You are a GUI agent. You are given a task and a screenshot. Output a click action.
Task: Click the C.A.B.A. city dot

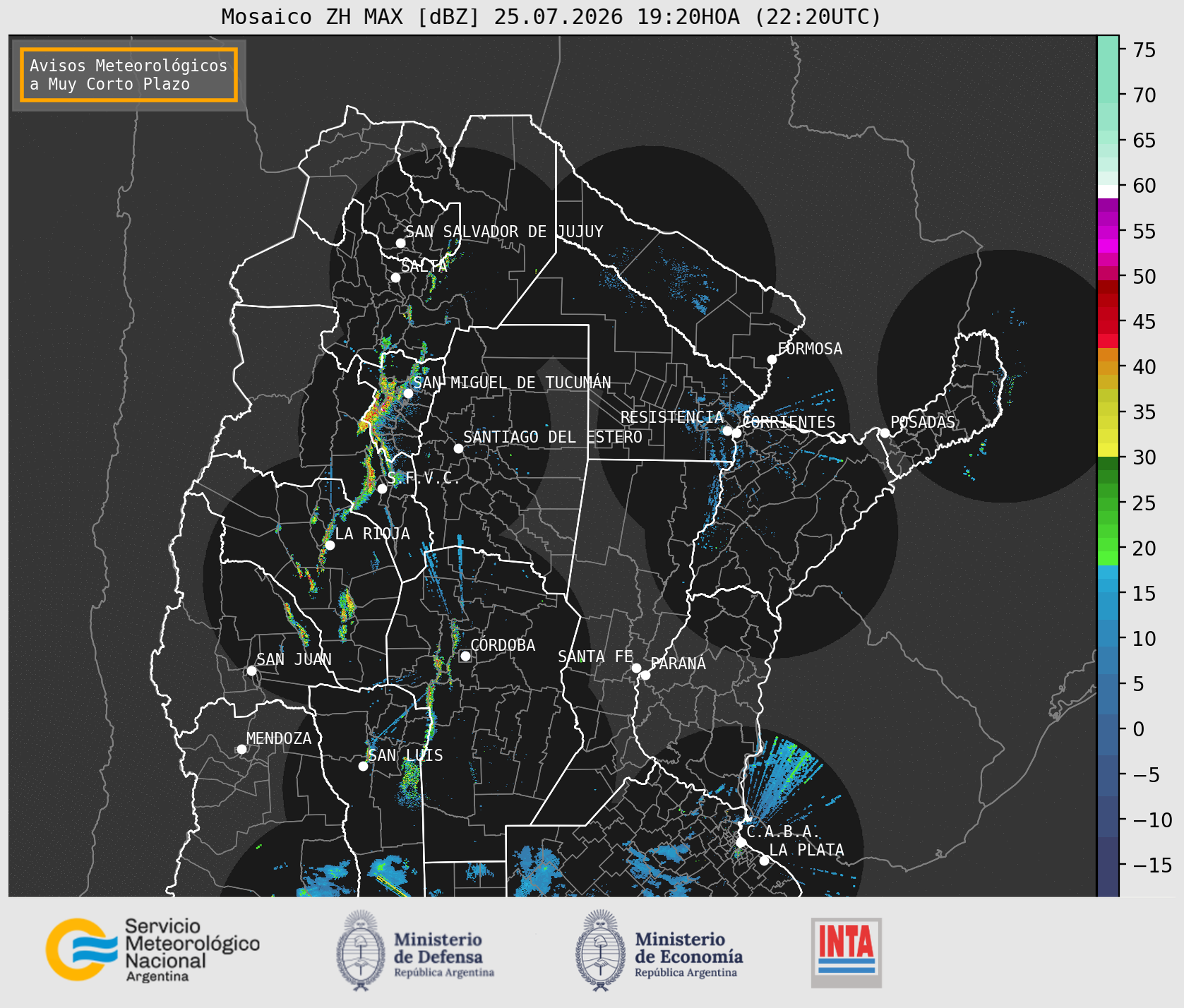coord(741,842)
